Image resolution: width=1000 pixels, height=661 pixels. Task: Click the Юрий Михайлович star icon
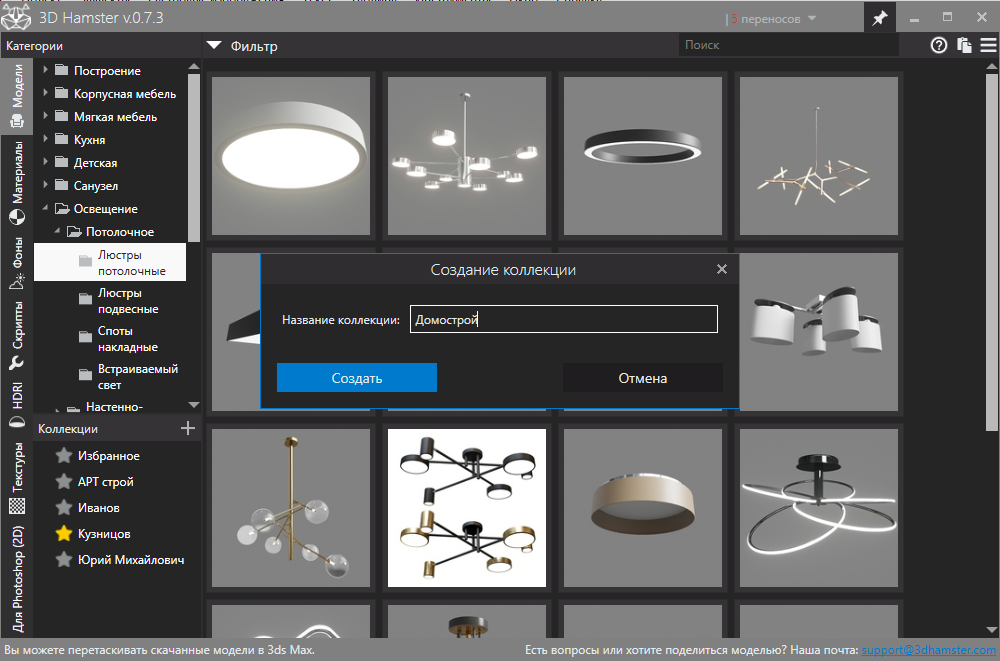point(64,560)
